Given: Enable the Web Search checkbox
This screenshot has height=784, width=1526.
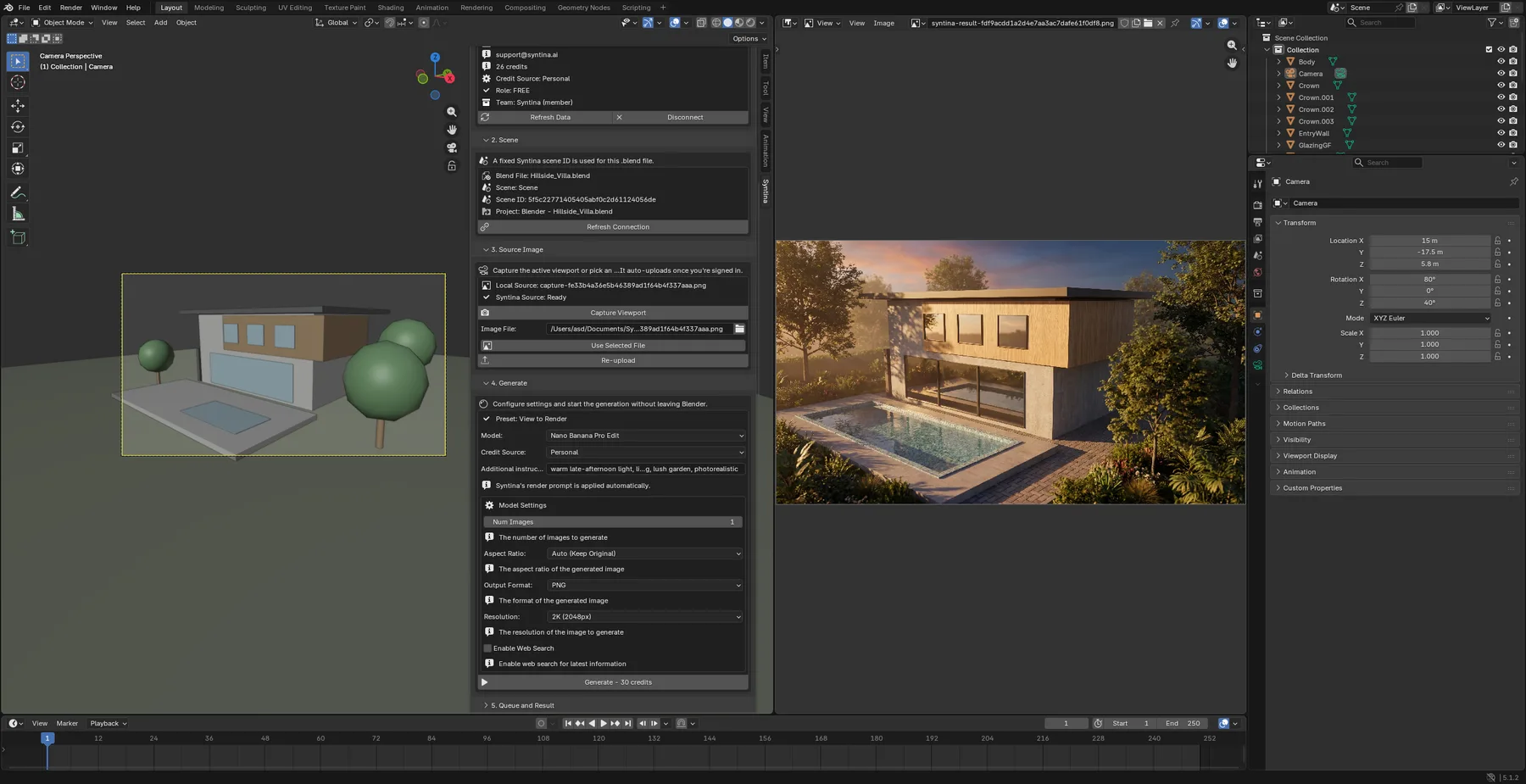Looking at the screenshot, I should click(487, 648).
